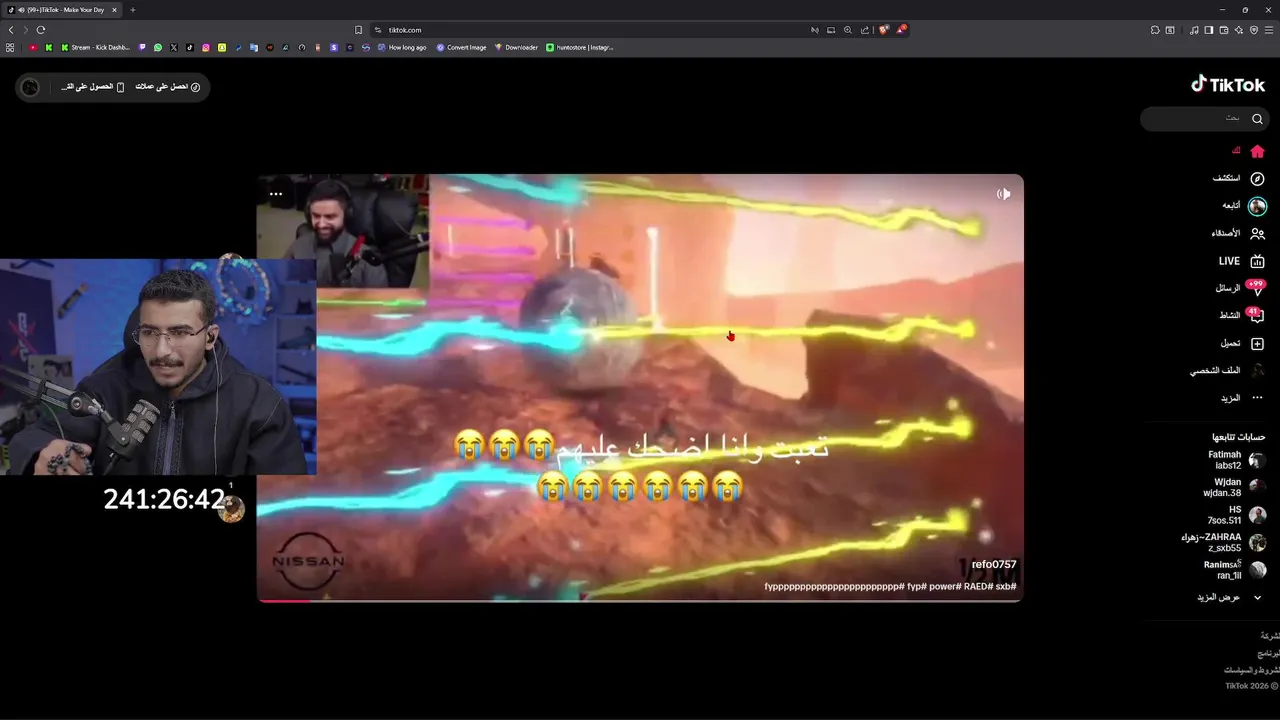Open browser extensions puzzle icon

(1155, 30)
